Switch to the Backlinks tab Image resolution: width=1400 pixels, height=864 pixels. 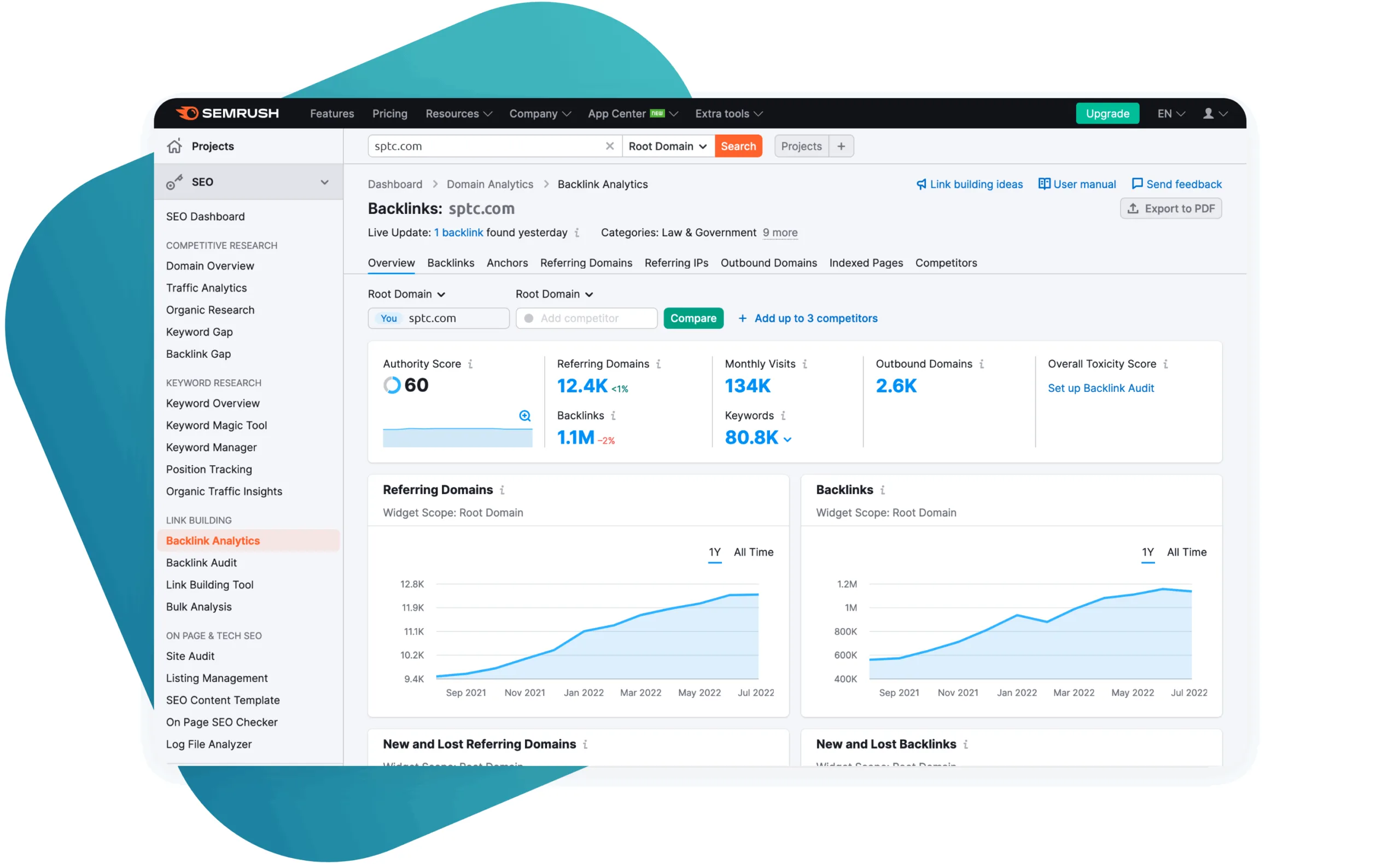coord(451,262)
